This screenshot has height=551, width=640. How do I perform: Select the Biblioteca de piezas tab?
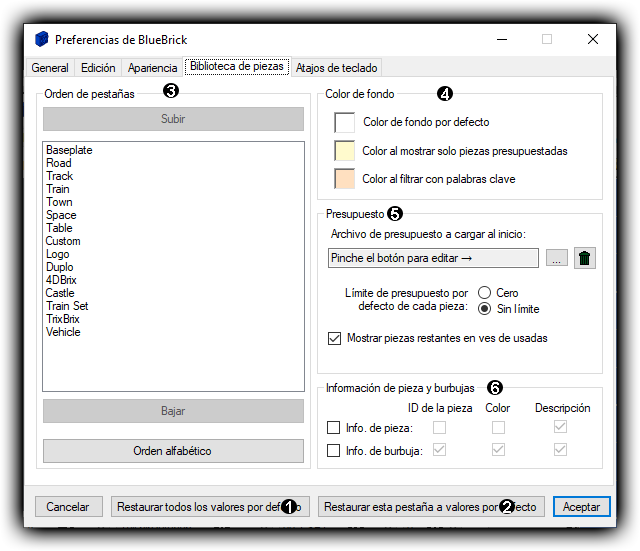[x=237, y=66]
